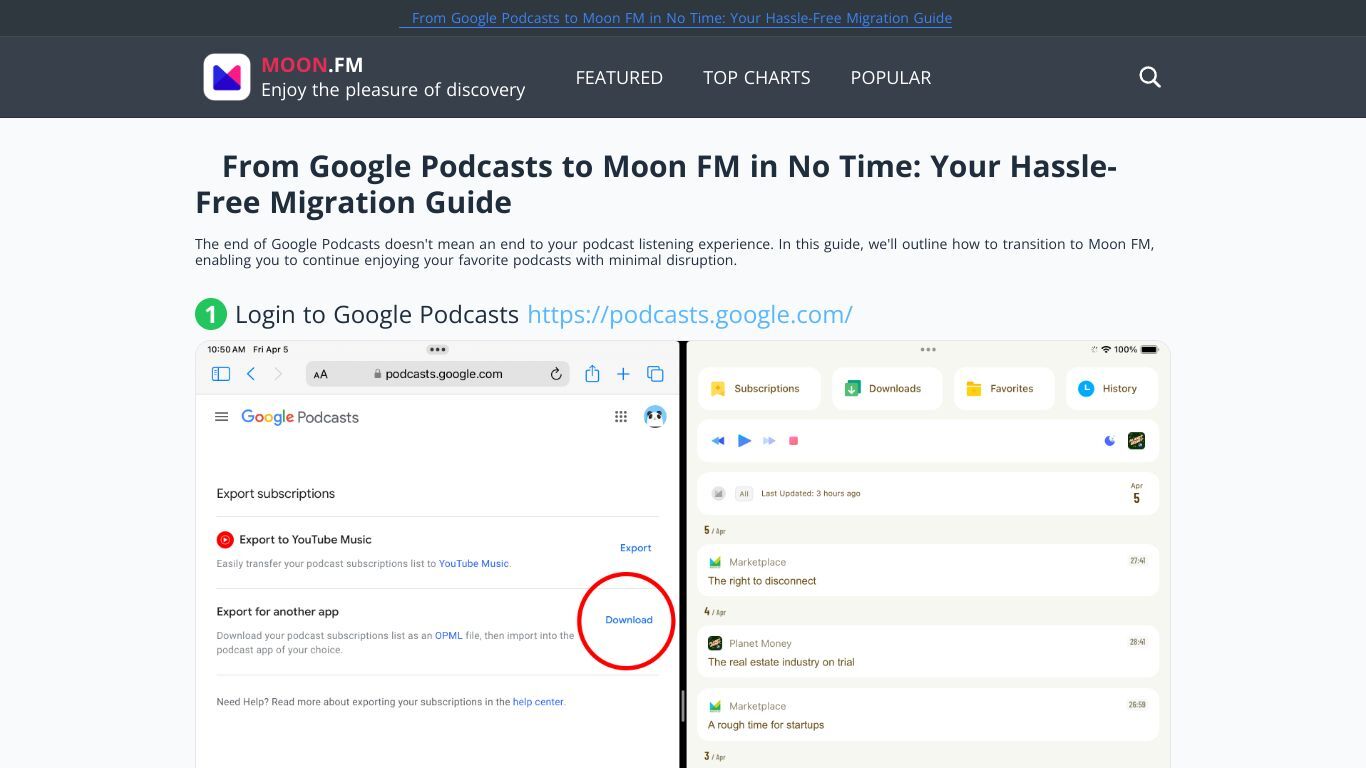This screenshot has height=768, width=1366.
Task: Click the Safari back arrow
Action: (x=251, y=374)
